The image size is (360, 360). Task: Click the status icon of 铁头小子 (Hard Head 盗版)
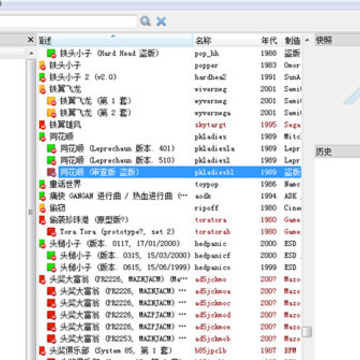pos(51,53)
